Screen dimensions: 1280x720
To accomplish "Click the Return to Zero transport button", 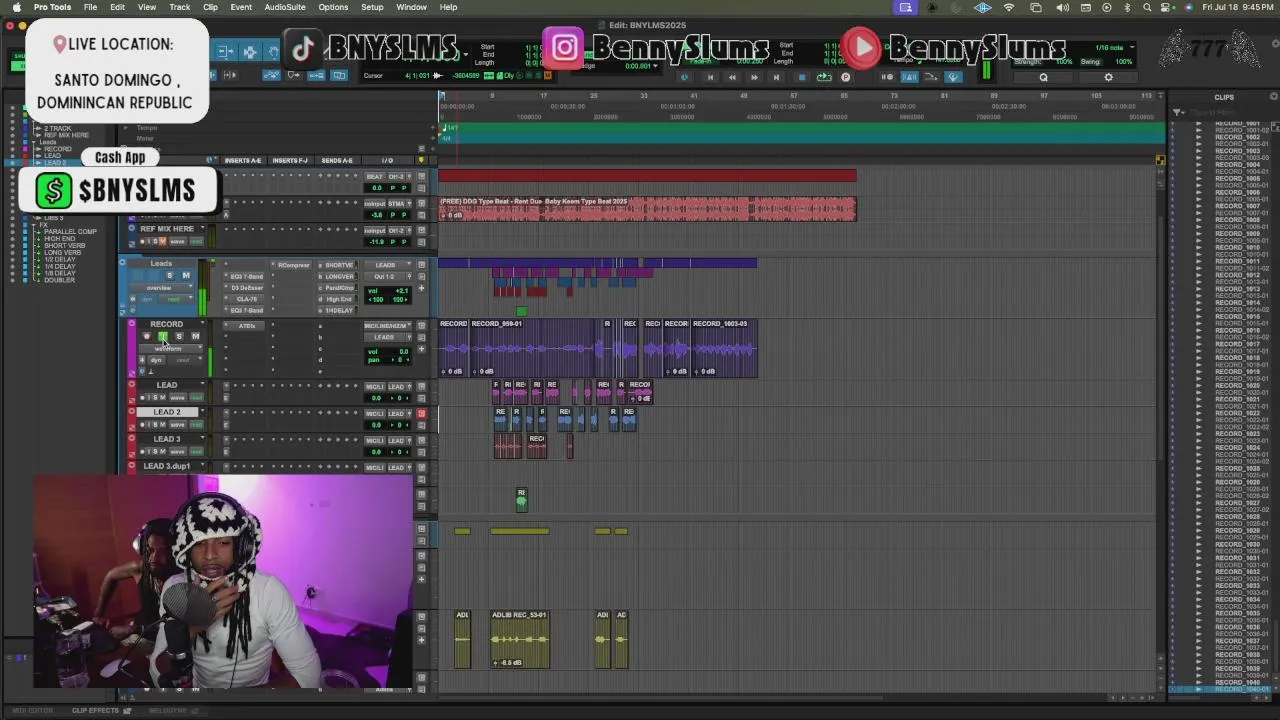I will point(710,77).
